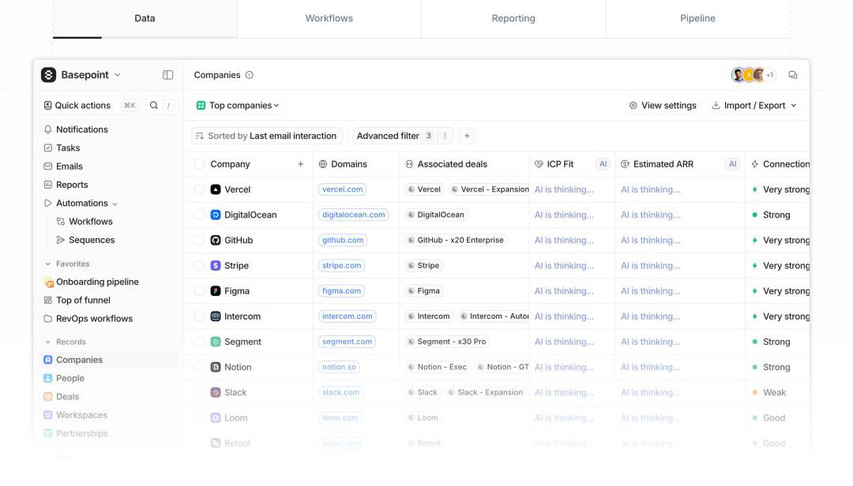The height and width of the screenshot is (486, 853).
Task: Click the Vercel company logo
Action: [215, 189]
